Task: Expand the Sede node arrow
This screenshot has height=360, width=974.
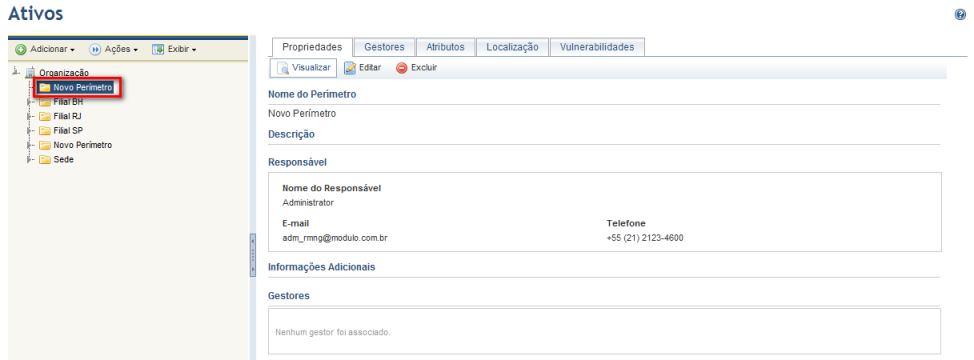Action: click(x=30, y=160)
